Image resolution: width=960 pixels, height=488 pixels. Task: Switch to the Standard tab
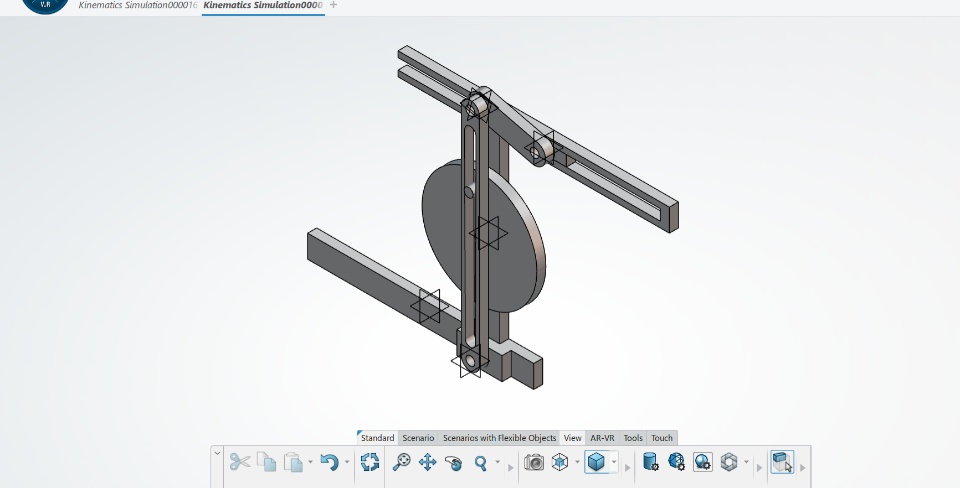pos(377,438)
